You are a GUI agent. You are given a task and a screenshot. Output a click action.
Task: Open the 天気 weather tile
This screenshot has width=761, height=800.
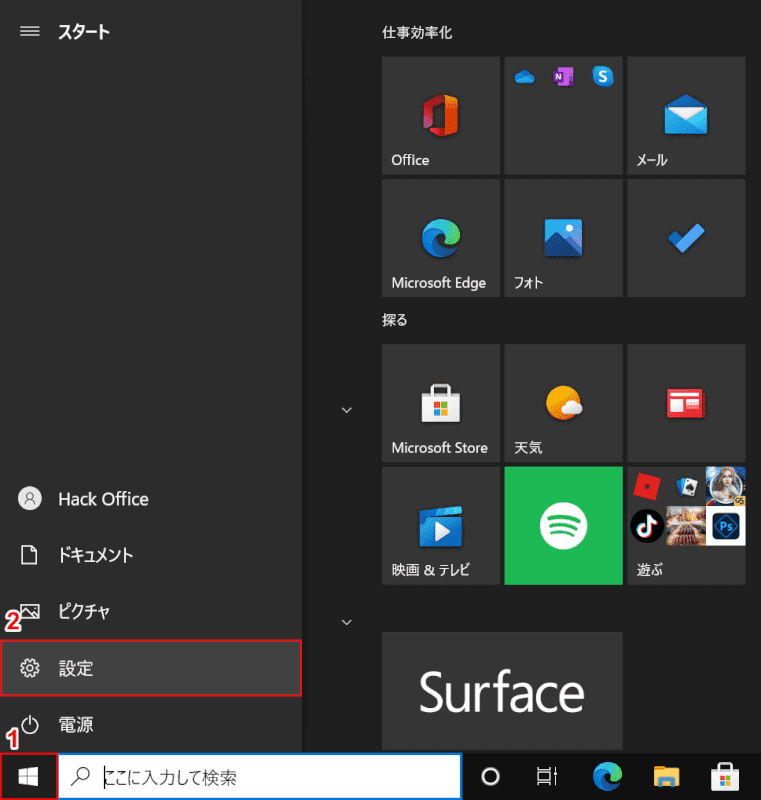click(x=563, y=403)
